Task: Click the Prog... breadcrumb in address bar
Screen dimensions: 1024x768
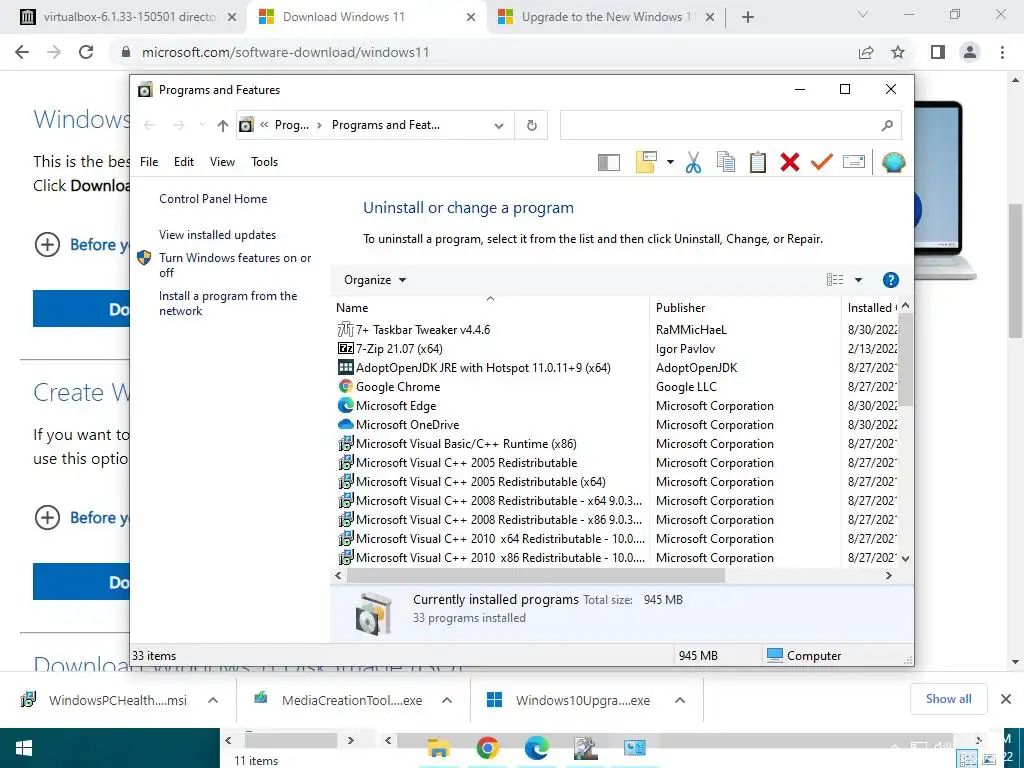Action: [x=292, y=125]
